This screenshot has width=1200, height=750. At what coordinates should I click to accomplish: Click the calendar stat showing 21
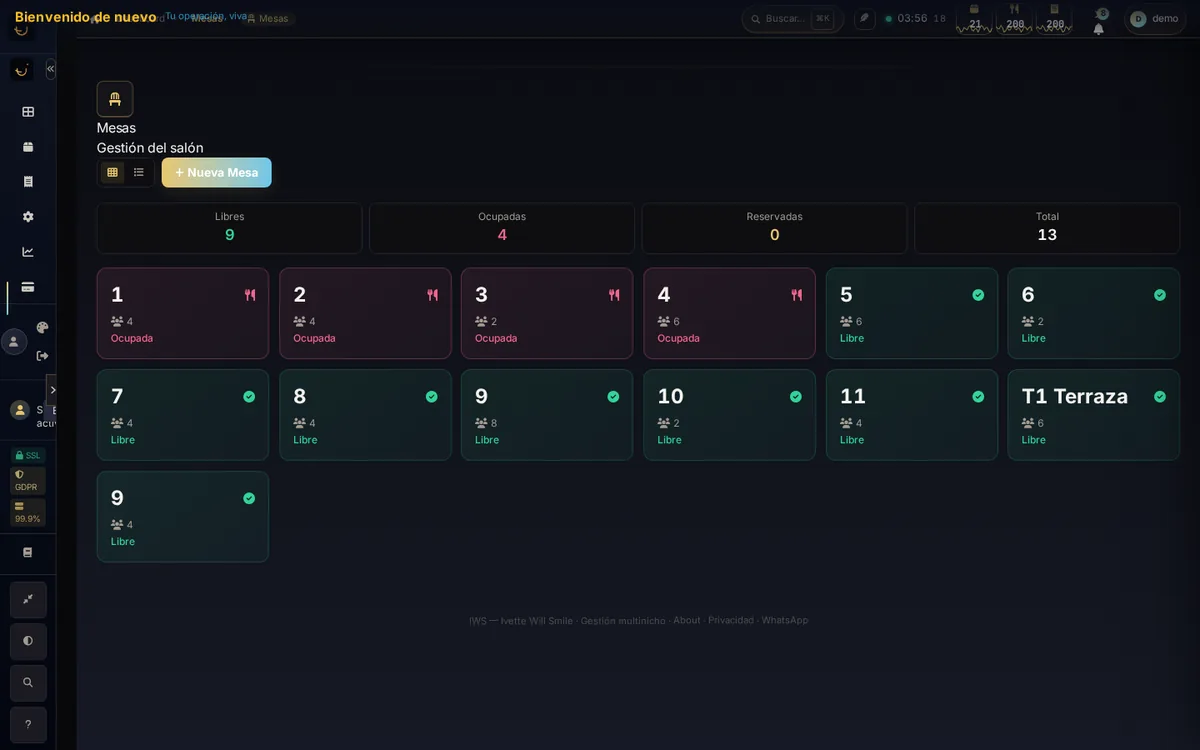[x=975, y=18]
